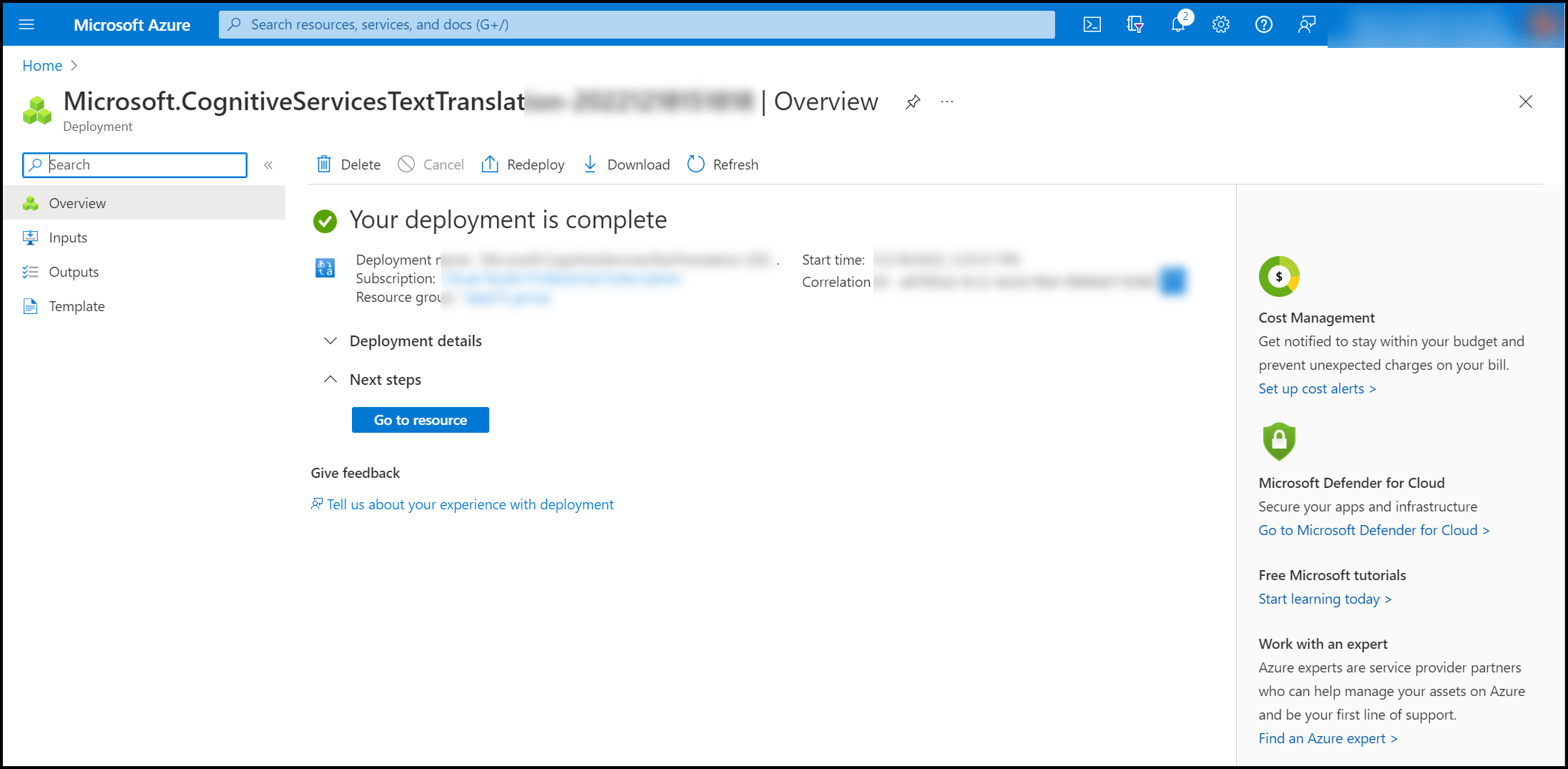This screenshot has height=769, width=1568.
Task: View notifications bell
Action: pos(1178,24)
